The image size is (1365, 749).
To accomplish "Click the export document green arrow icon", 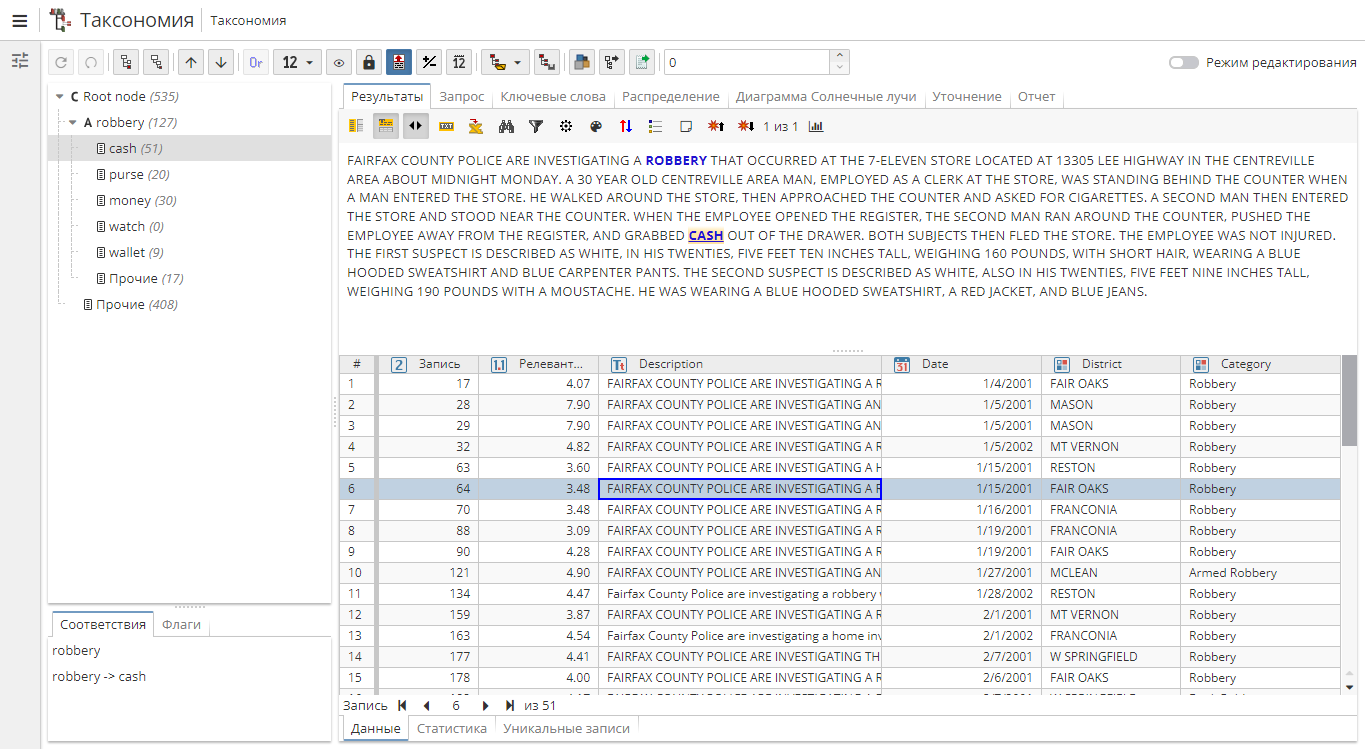I will tap(642, 63).
